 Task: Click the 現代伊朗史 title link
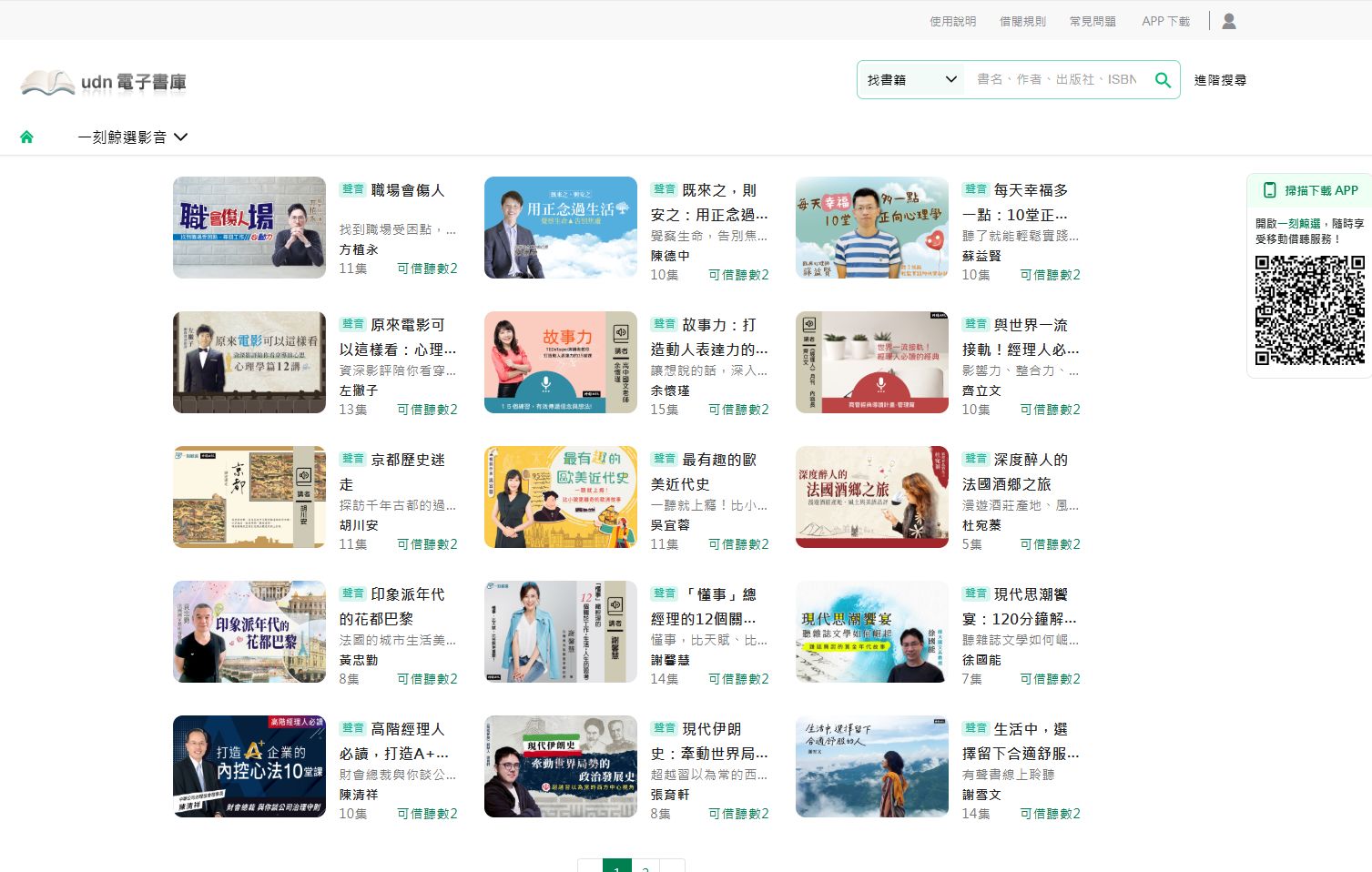click(x=724, y=741)
